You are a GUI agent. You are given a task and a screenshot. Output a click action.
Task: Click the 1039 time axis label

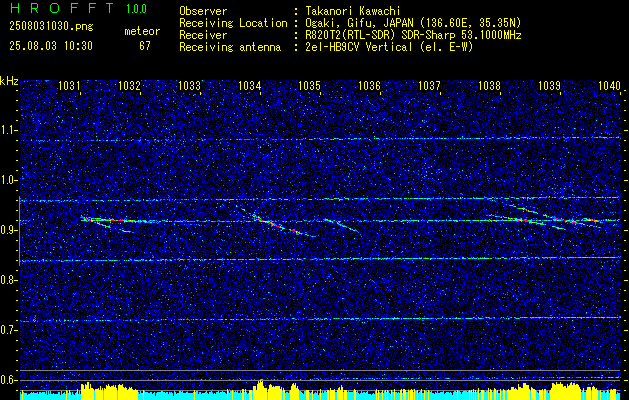(x=550, y=85)
